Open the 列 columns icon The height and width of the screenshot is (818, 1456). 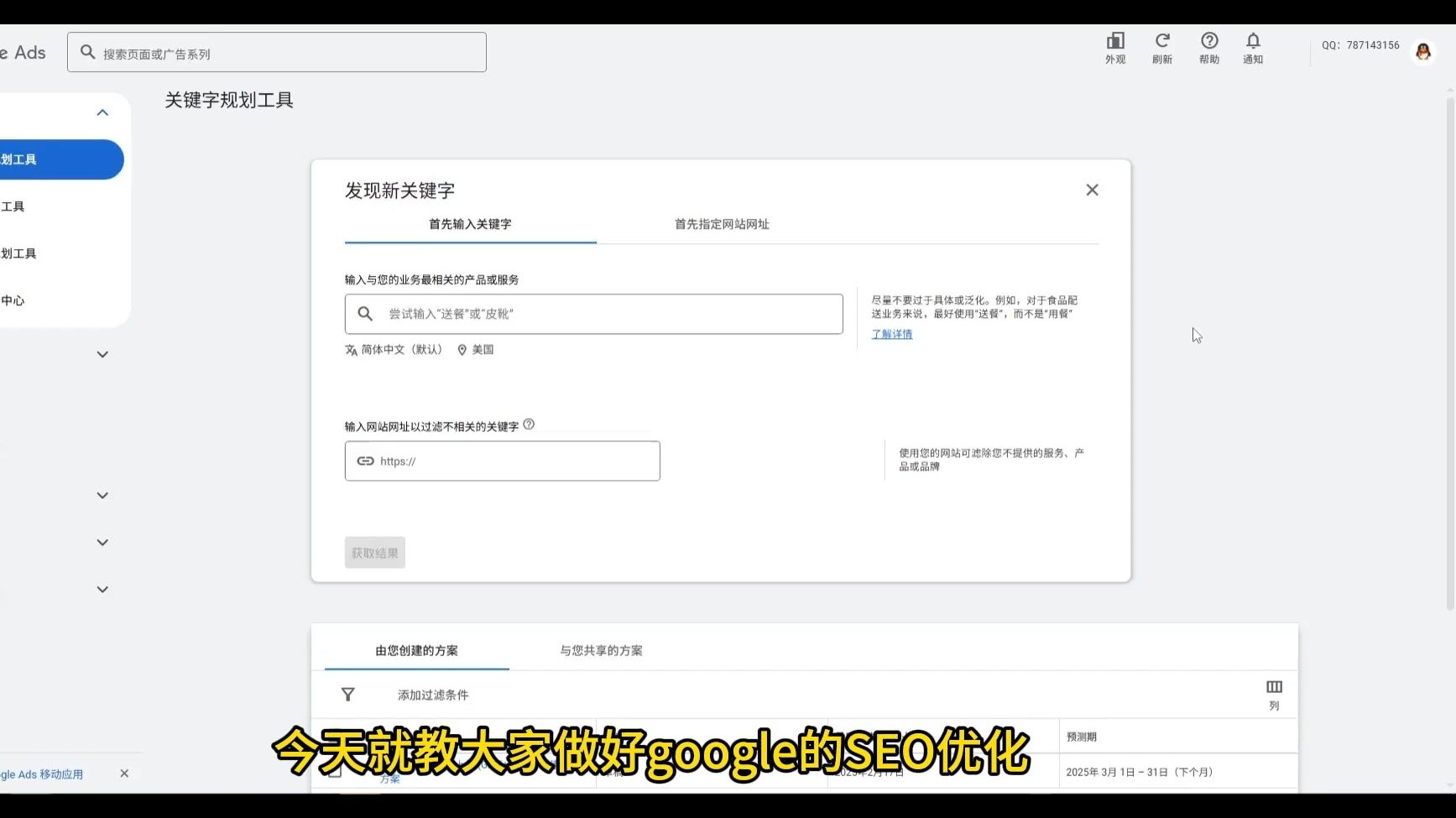(1274, 694)
